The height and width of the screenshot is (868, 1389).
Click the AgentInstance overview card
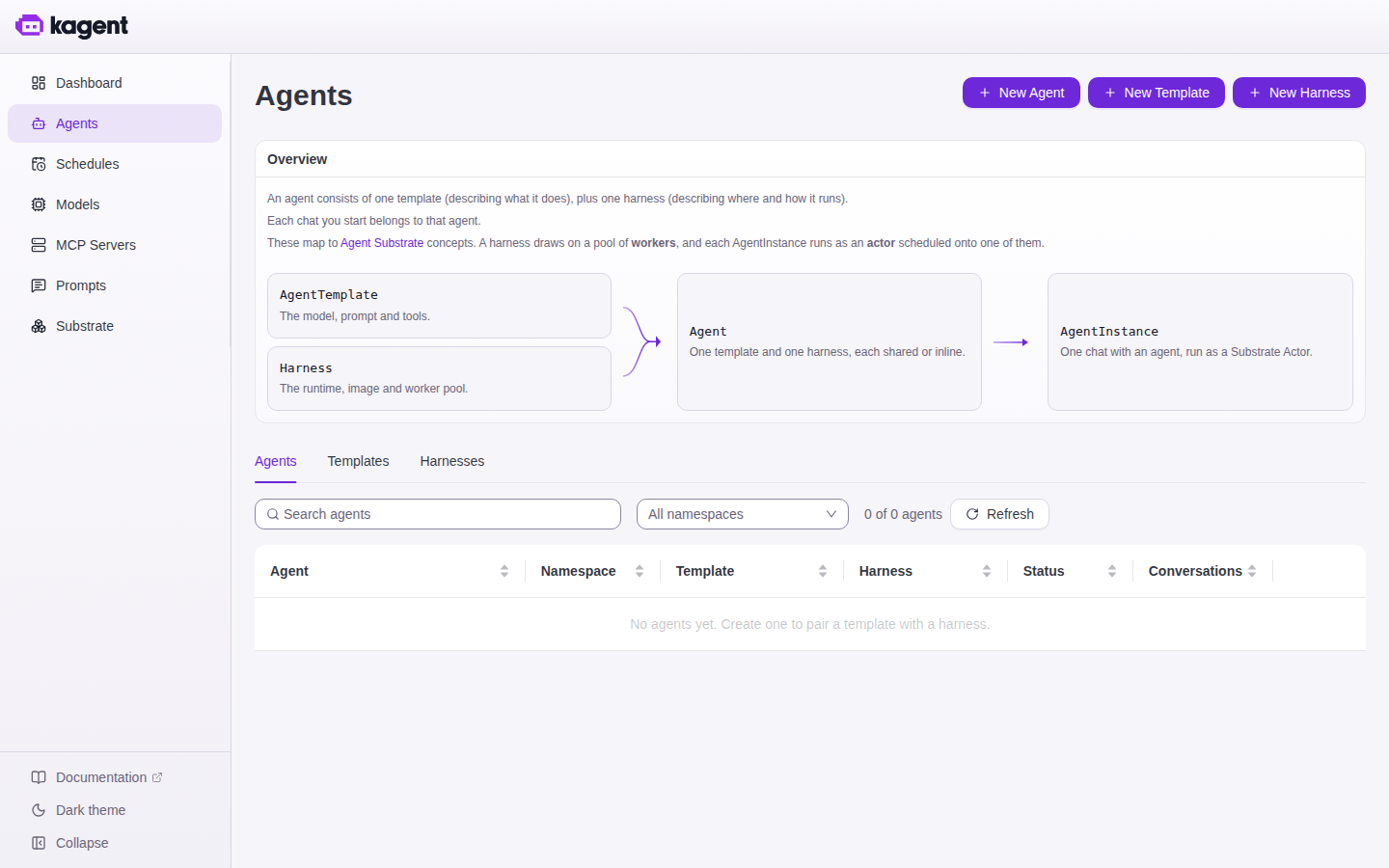pos(1200,341)
